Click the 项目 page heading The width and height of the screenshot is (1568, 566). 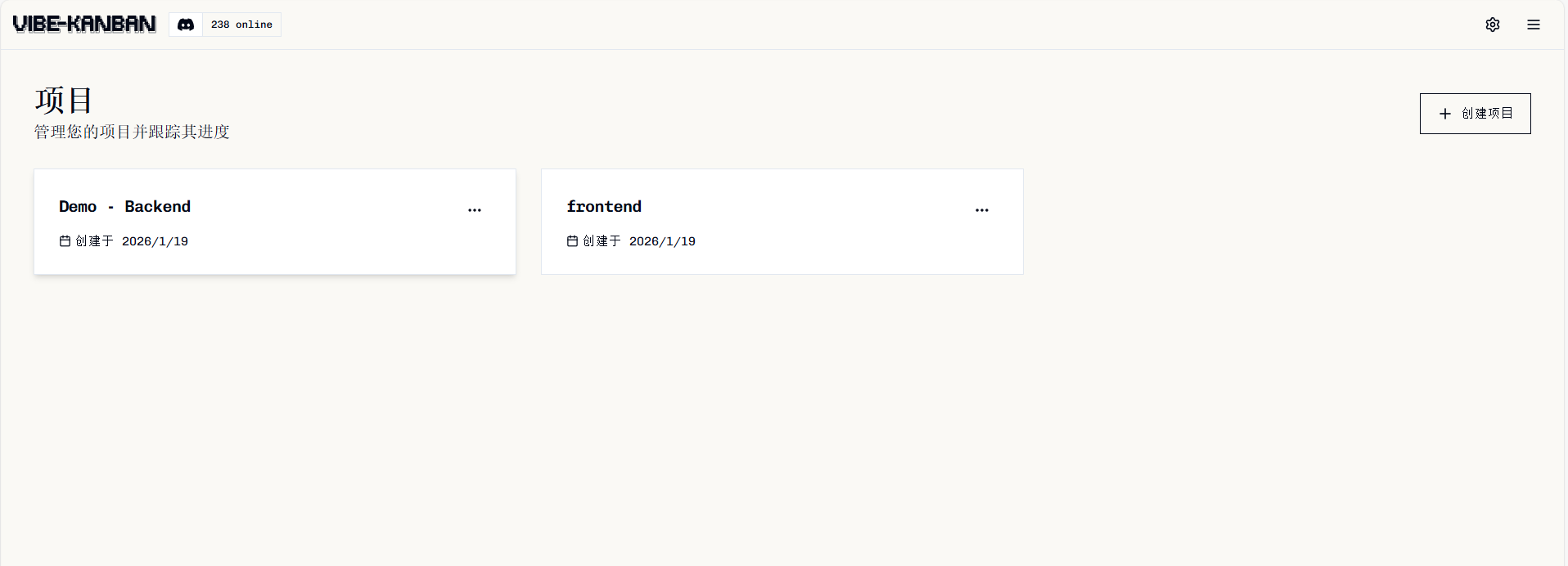coord(64,101)
